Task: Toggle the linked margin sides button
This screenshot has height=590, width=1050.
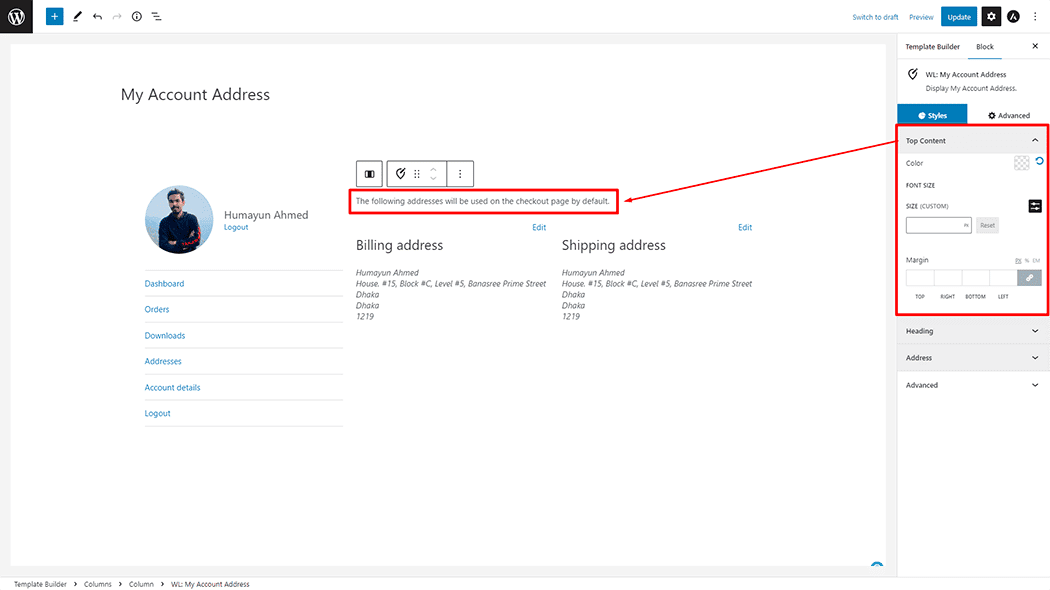Action: tap(1029, 278)
